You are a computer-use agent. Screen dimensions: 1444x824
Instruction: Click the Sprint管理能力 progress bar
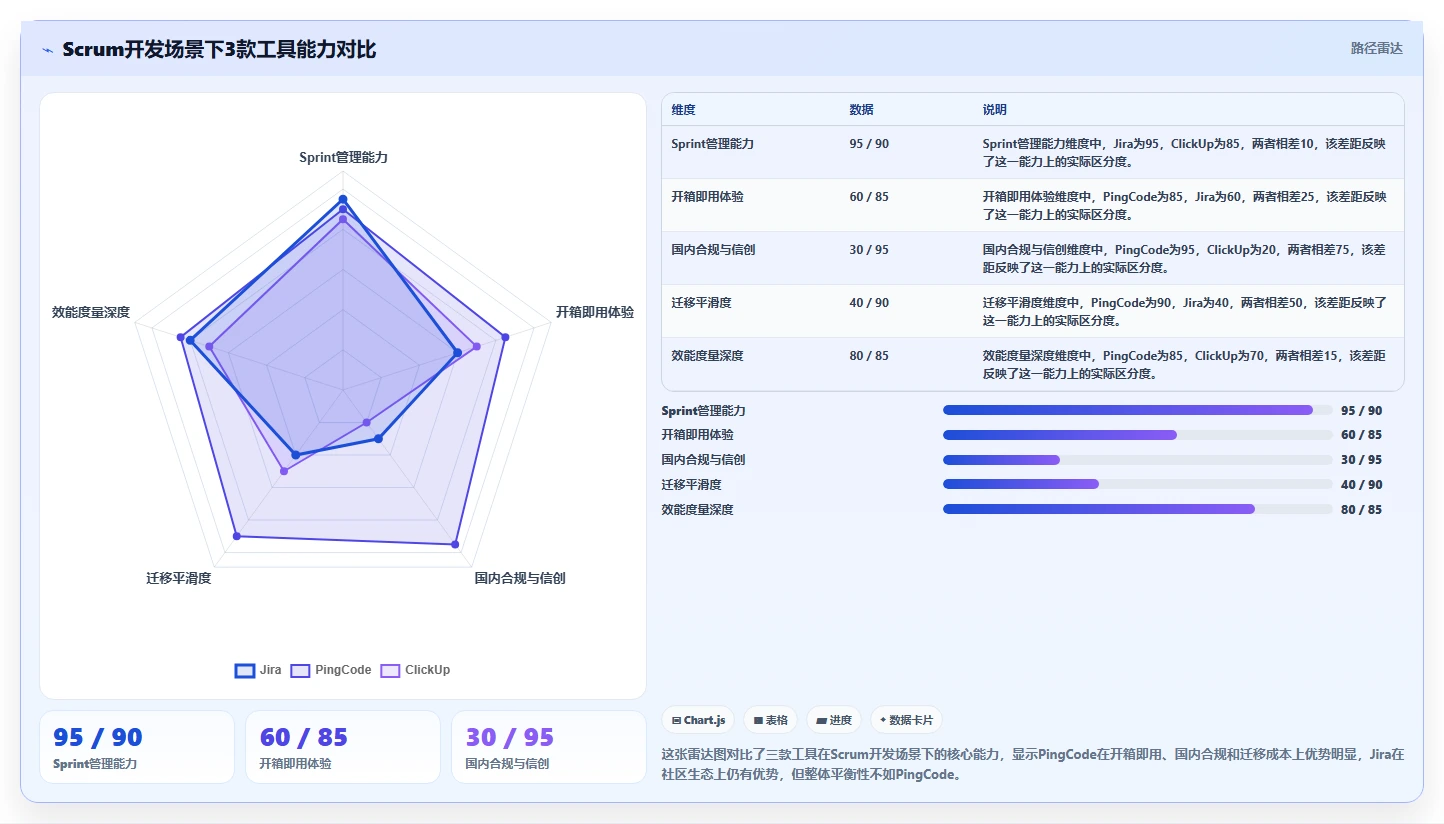[1137, 410]
